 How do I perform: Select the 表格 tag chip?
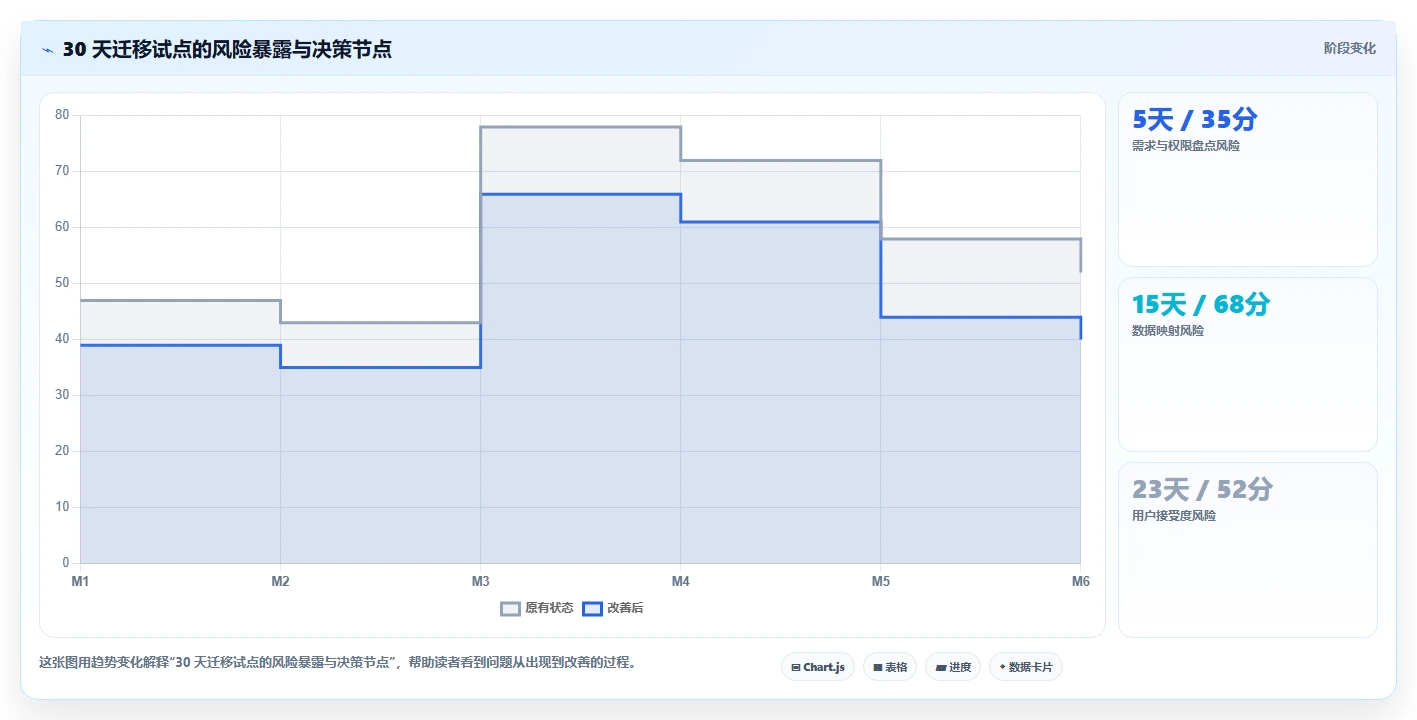pyautogui.click(x=890, y=667)
